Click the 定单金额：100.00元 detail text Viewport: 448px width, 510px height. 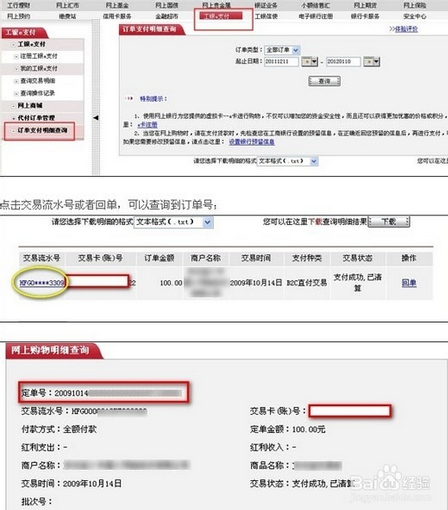pos(288,429)
